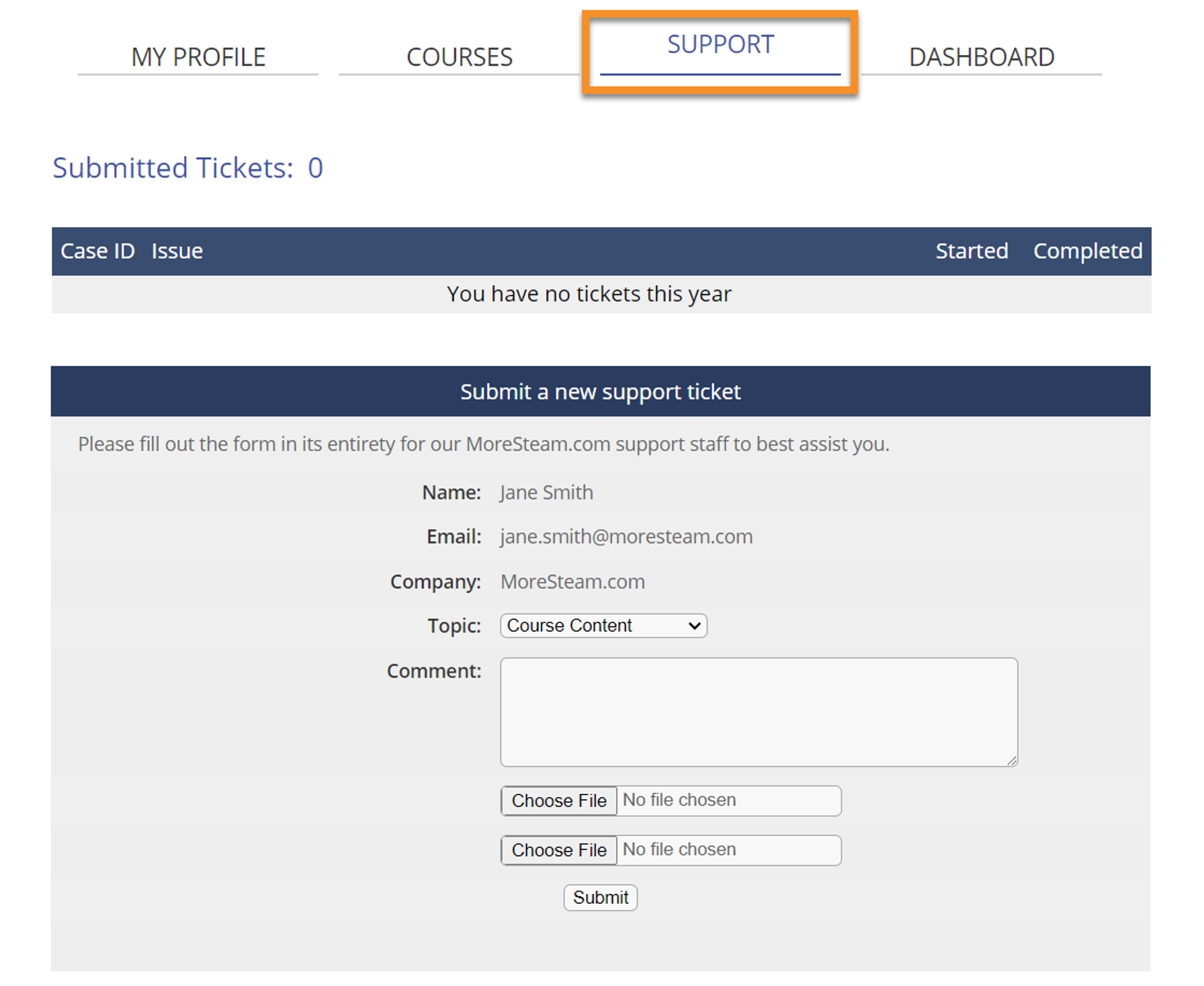Open the MY PROFILE tab
Image resolution: width=1204 pixels, height=986 pixels.
coord(198,57)
